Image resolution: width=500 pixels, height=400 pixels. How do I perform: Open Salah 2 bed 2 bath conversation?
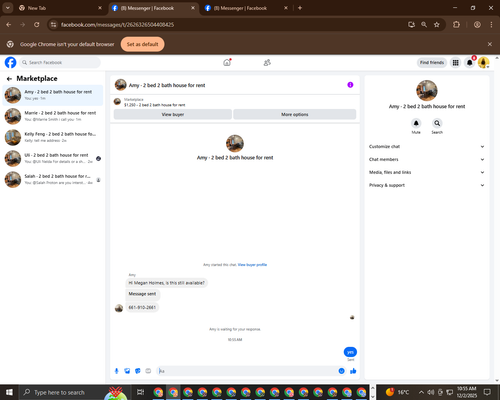tap(53, 179)
